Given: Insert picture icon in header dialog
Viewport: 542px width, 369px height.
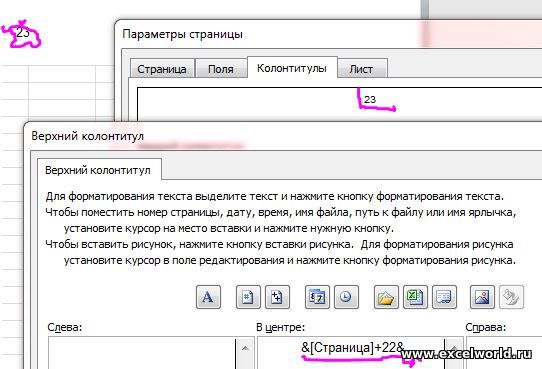Looking at the screenshot, I should click(482, 297).
